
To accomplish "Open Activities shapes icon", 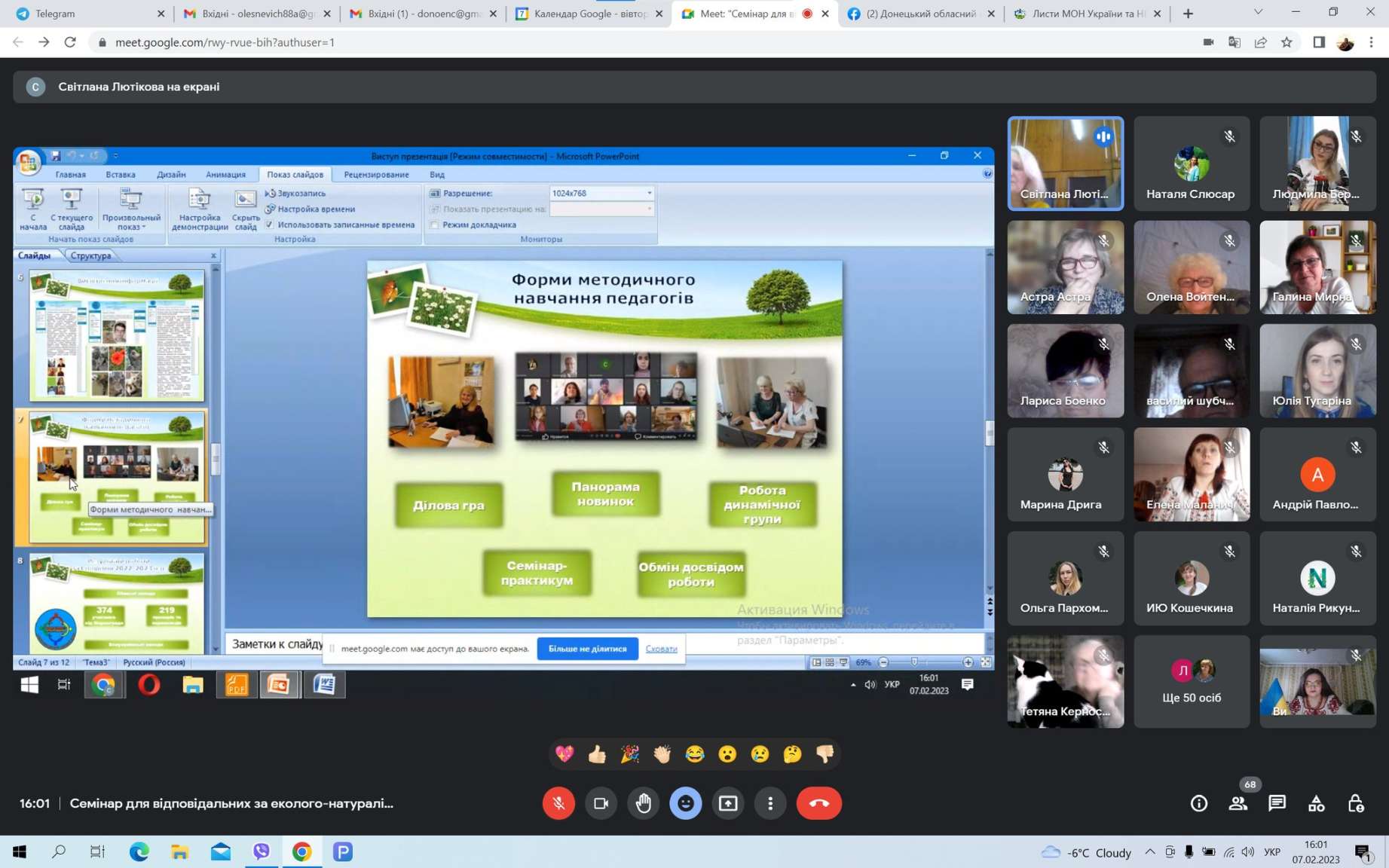I will [1316, 804].
